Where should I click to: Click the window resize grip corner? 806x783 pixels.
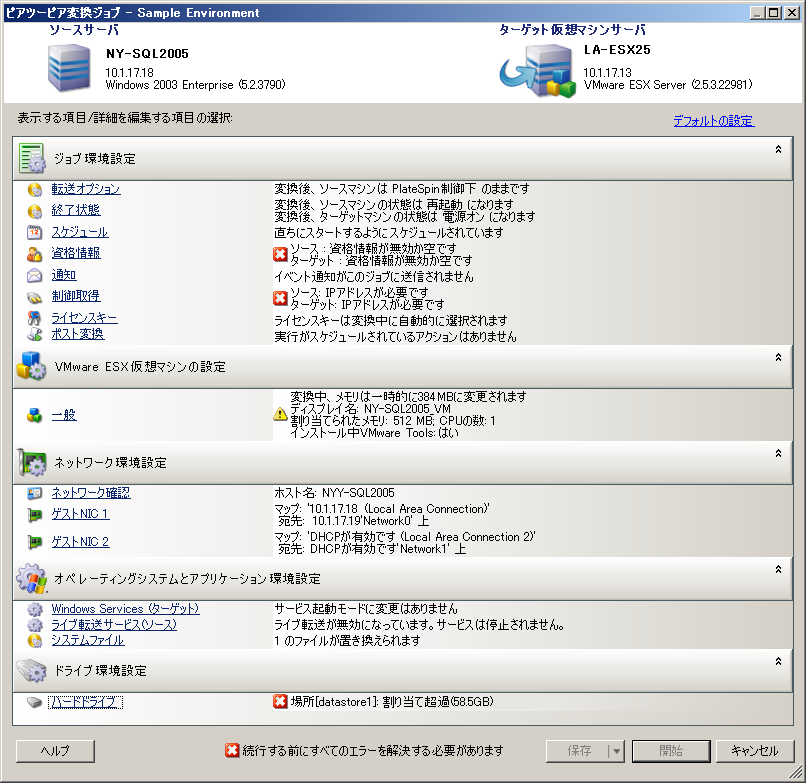click(797, 773)
